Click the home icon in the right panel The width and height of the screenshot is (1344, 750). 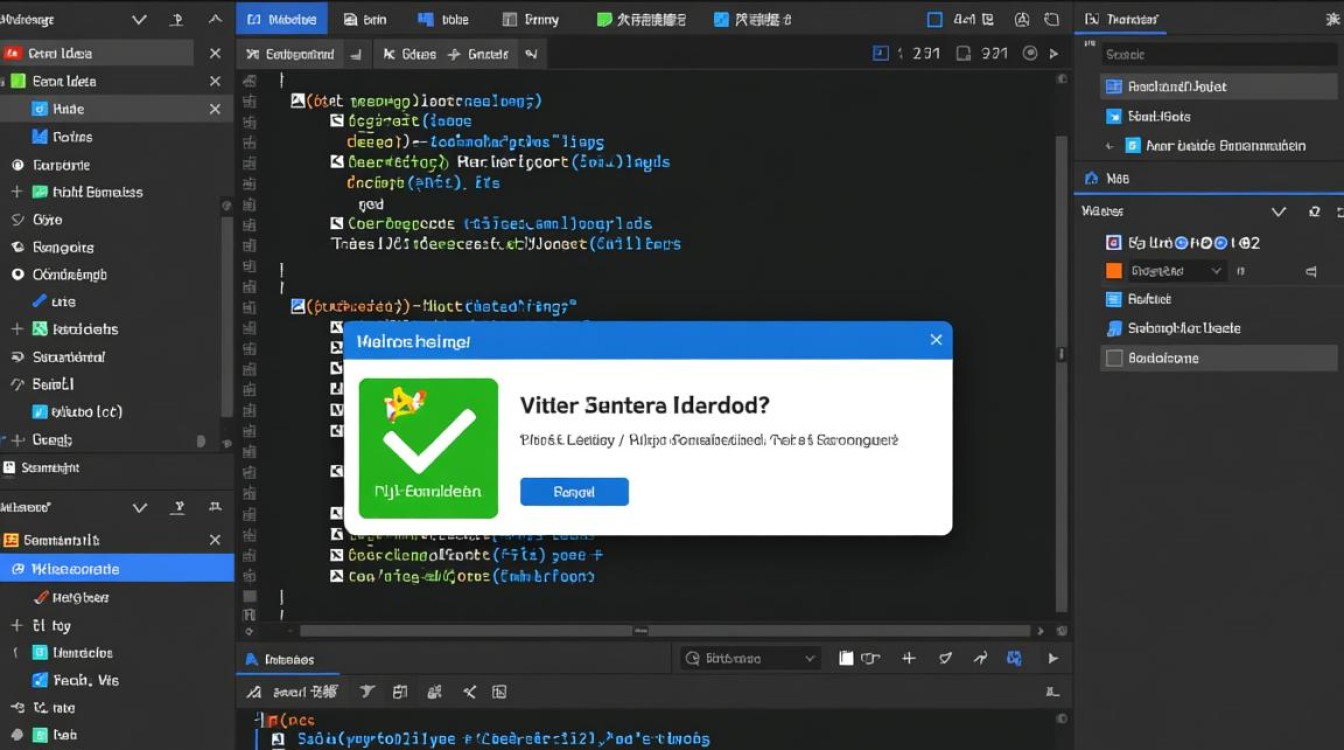point(1091,179)
